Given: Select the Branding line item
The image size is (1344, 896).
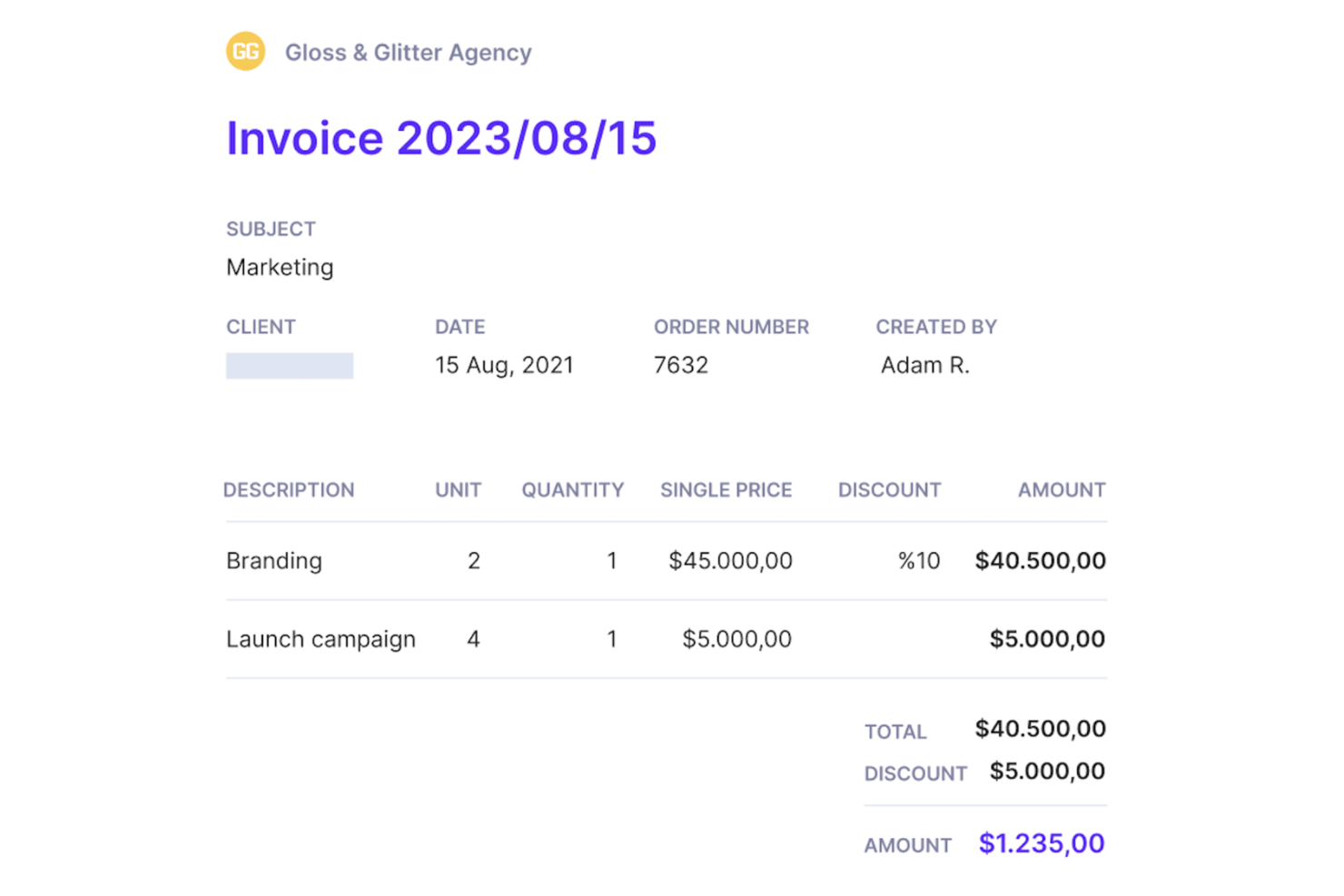Looking at the screenshot, I should pos(274,561).
